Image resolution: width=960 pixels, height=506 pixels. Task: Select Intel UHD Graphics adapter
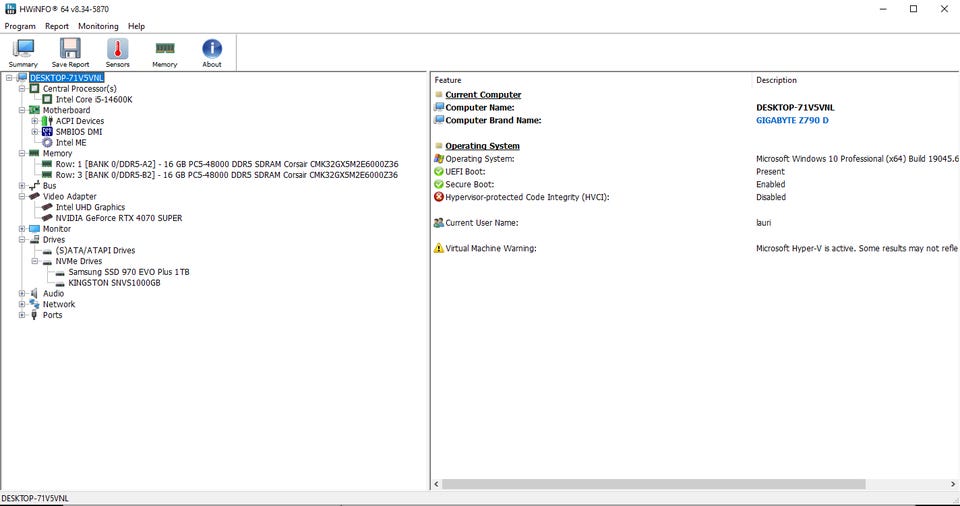(90, 207)
